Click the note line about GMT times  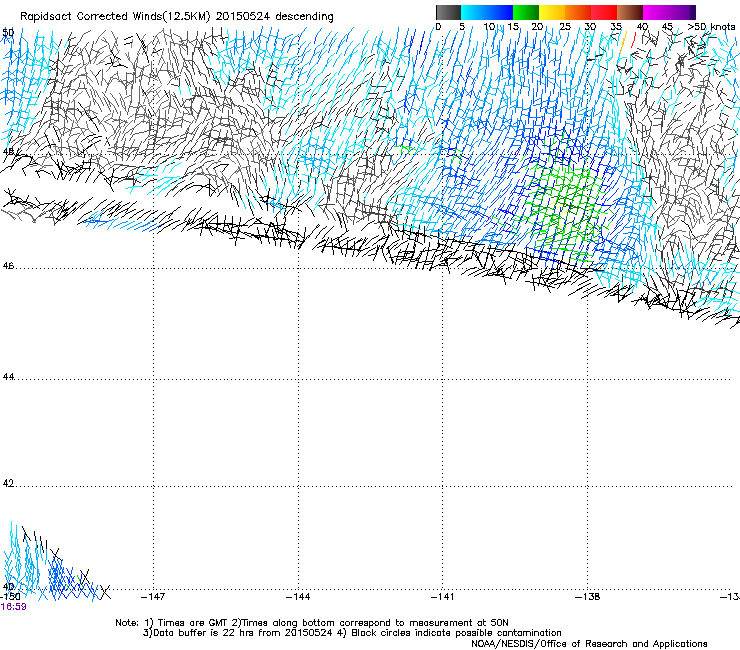click(x=312, y=623)
